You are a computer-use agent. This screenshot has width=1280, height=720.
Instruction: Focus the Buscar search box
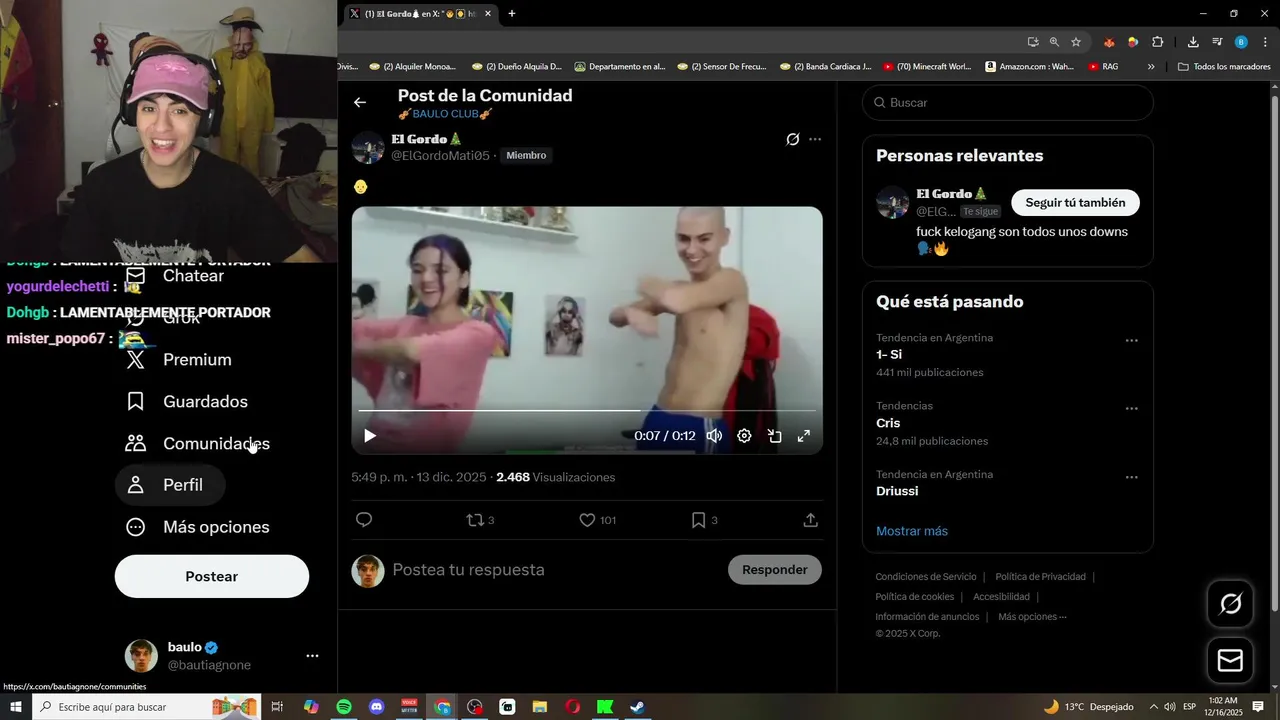pos(1008,103)
